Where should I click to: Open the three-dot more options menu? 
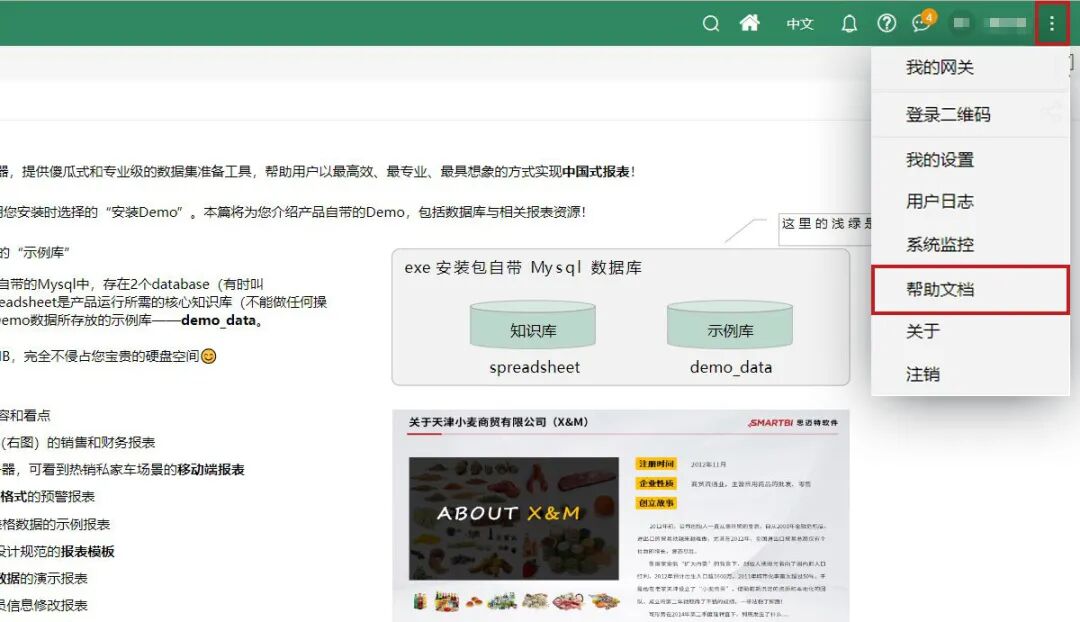click(1051, 23)
